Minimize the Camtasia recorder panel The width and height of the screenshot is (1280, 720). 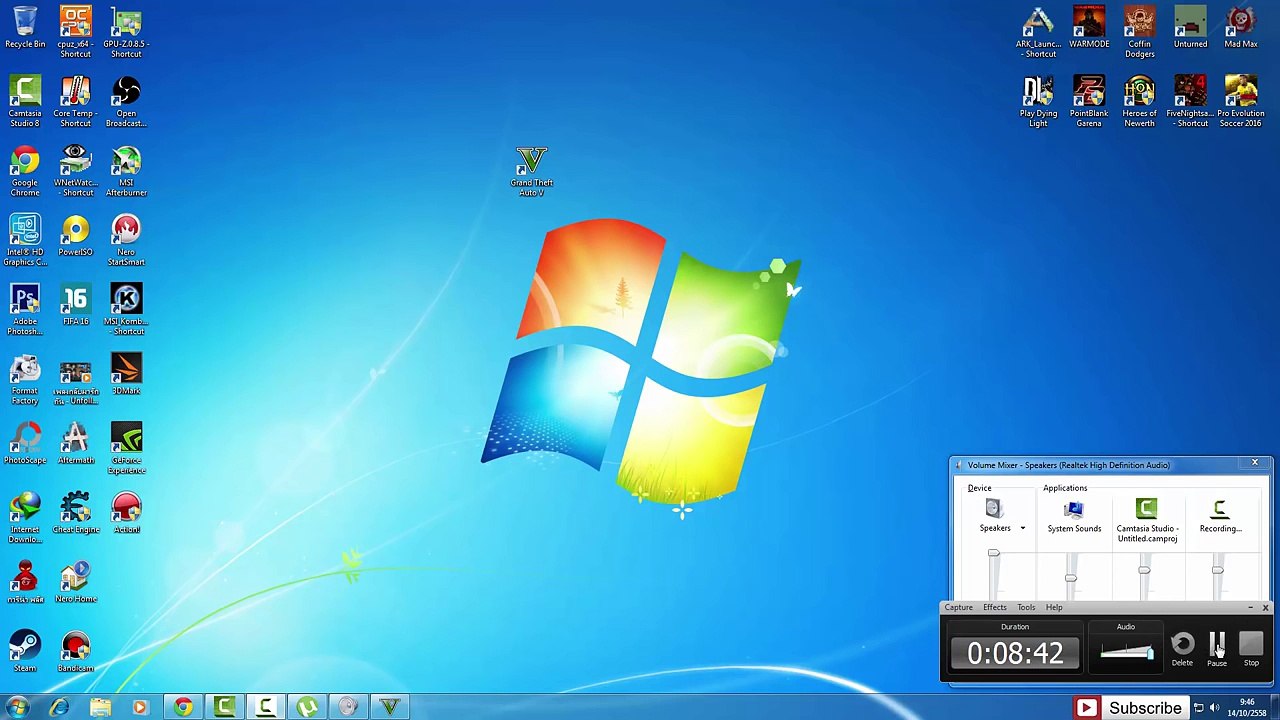(1250, 607)
